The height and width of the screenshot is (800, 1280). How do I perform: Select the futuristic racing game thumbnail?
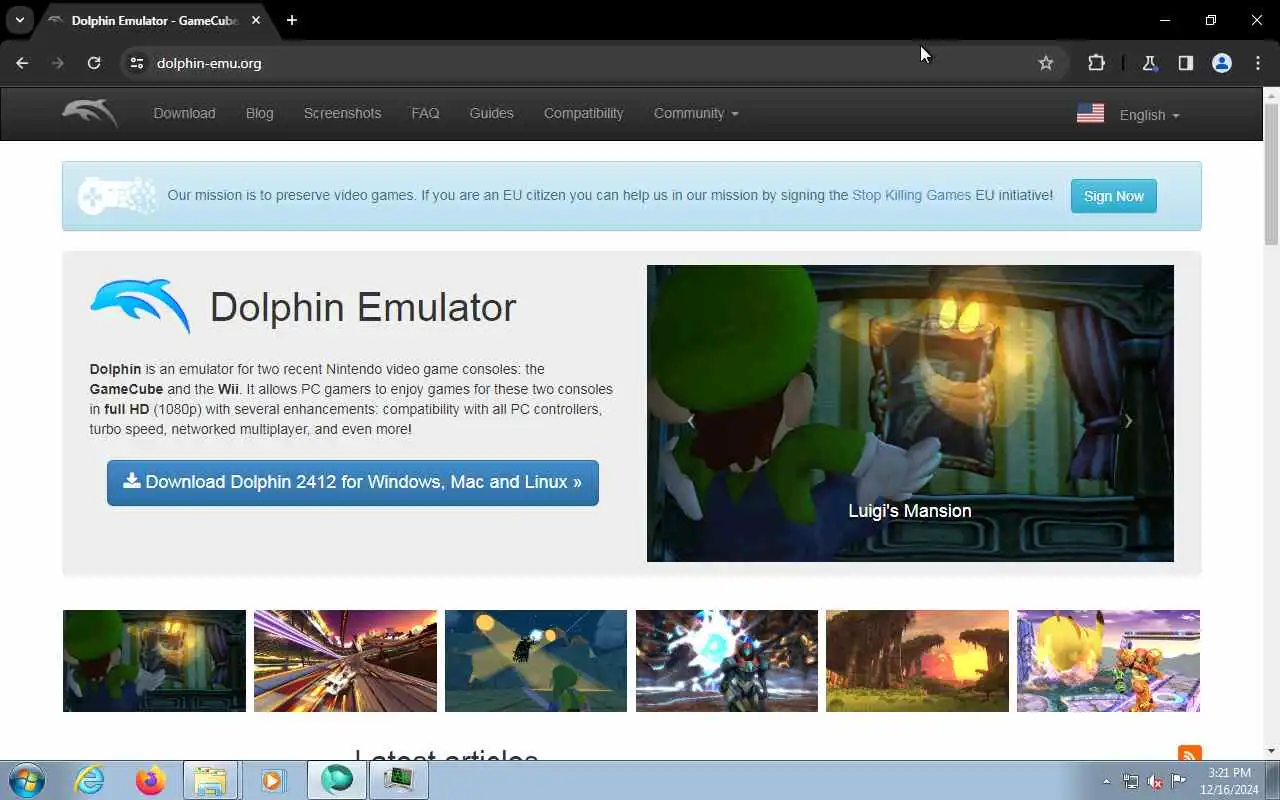345,661
